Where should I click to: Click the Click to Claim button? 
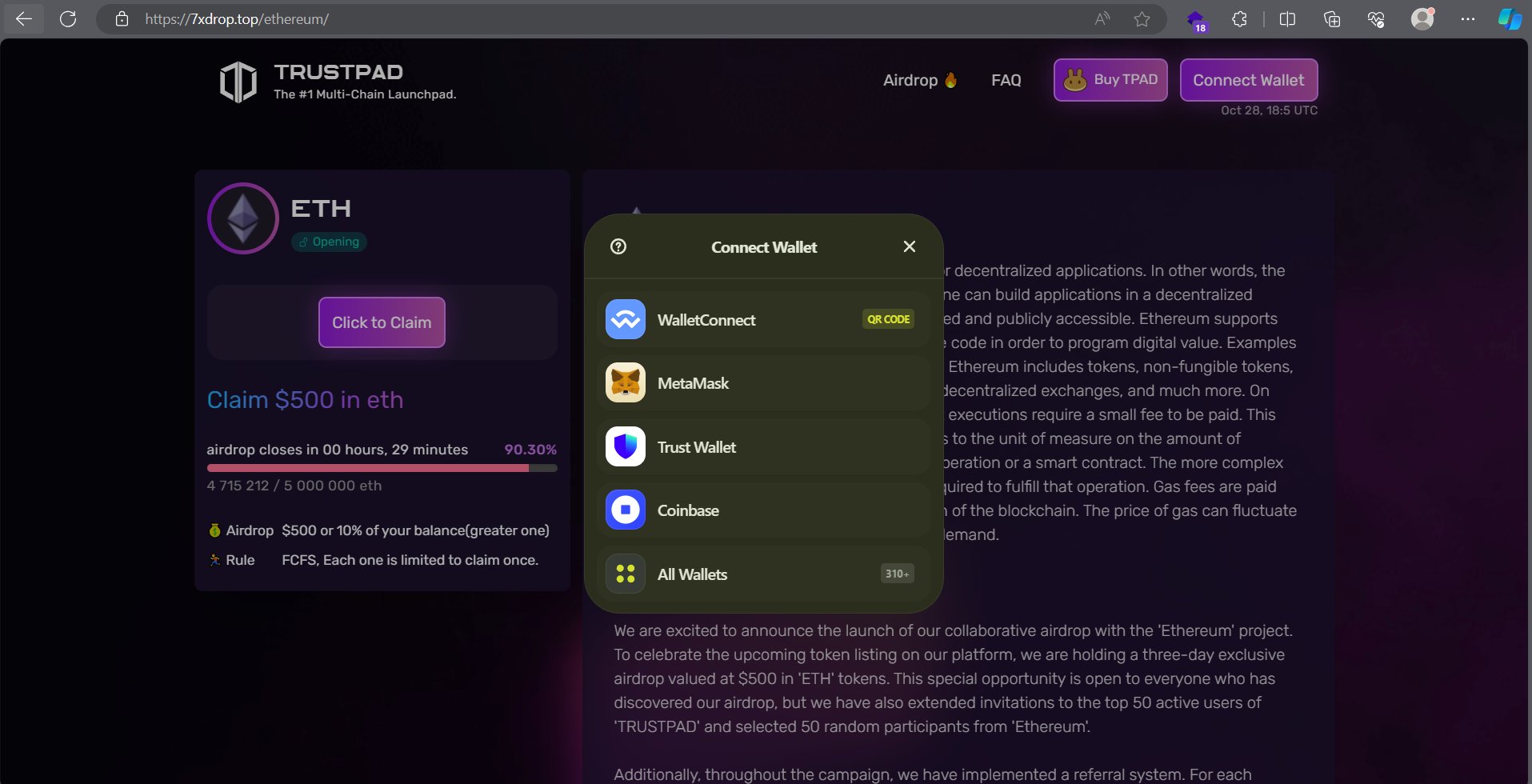(382, 322)
